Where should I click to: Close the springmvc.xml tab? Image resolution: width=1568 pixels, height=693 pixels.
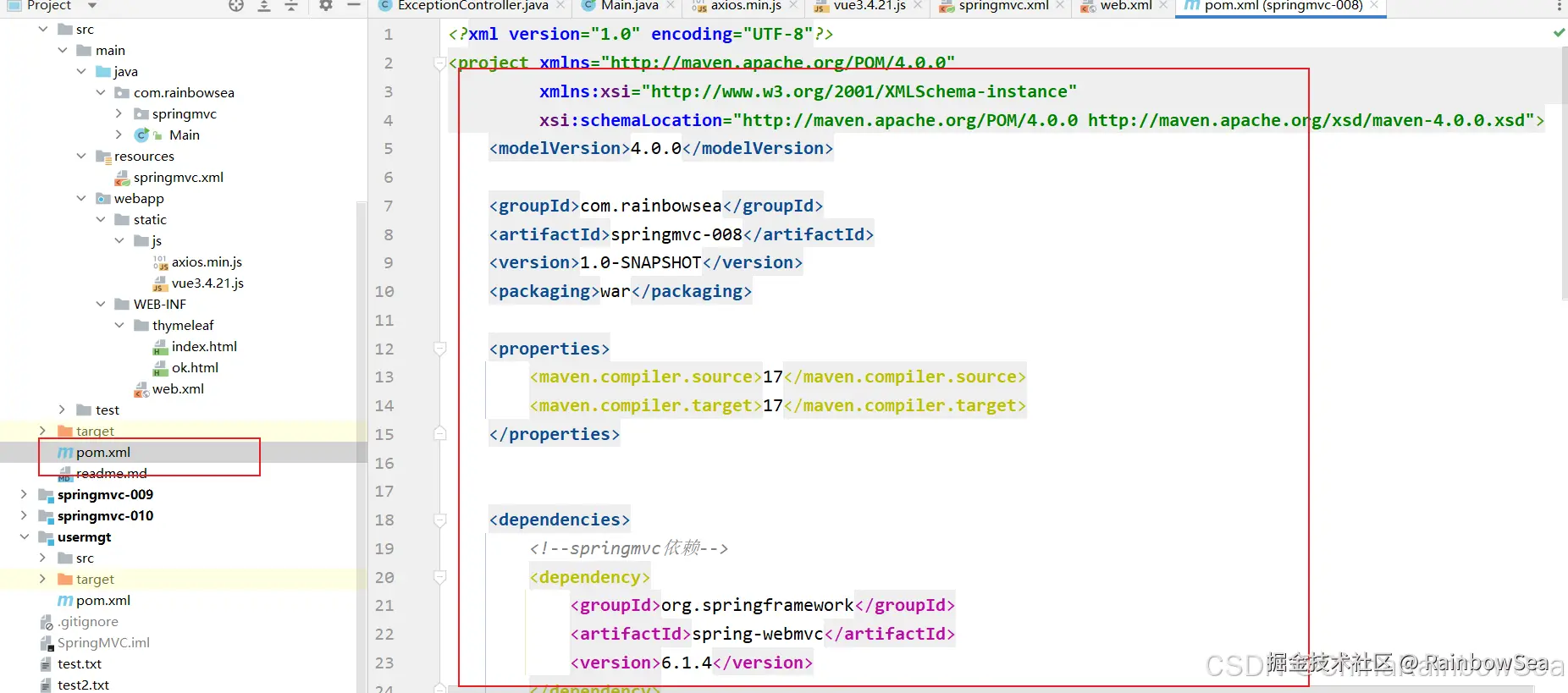(x=1060, y=5)
